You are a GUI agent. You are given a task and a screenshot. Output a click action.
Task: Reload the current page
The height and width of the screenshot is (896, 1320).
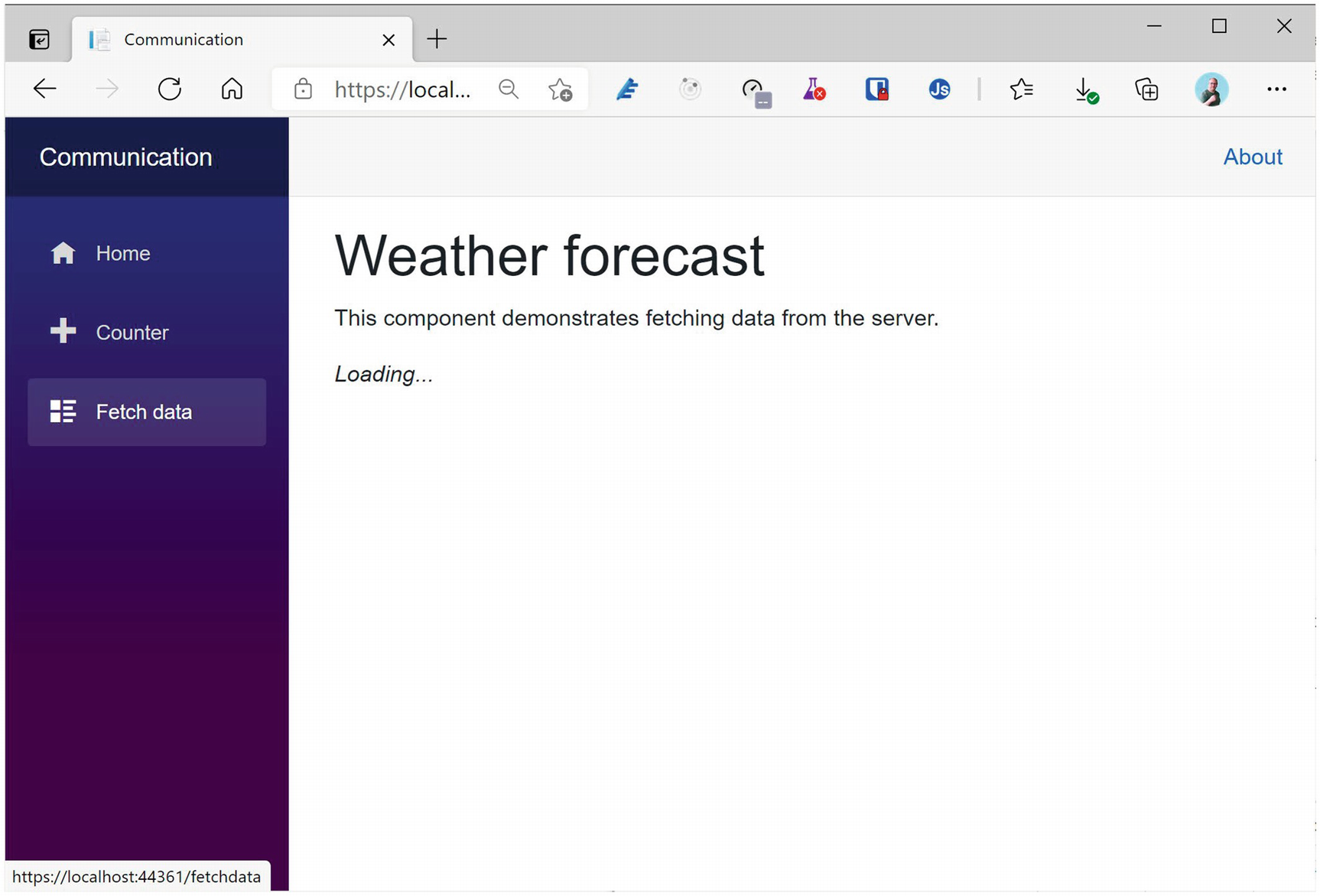pyautogui.click(x=170, y=89)
